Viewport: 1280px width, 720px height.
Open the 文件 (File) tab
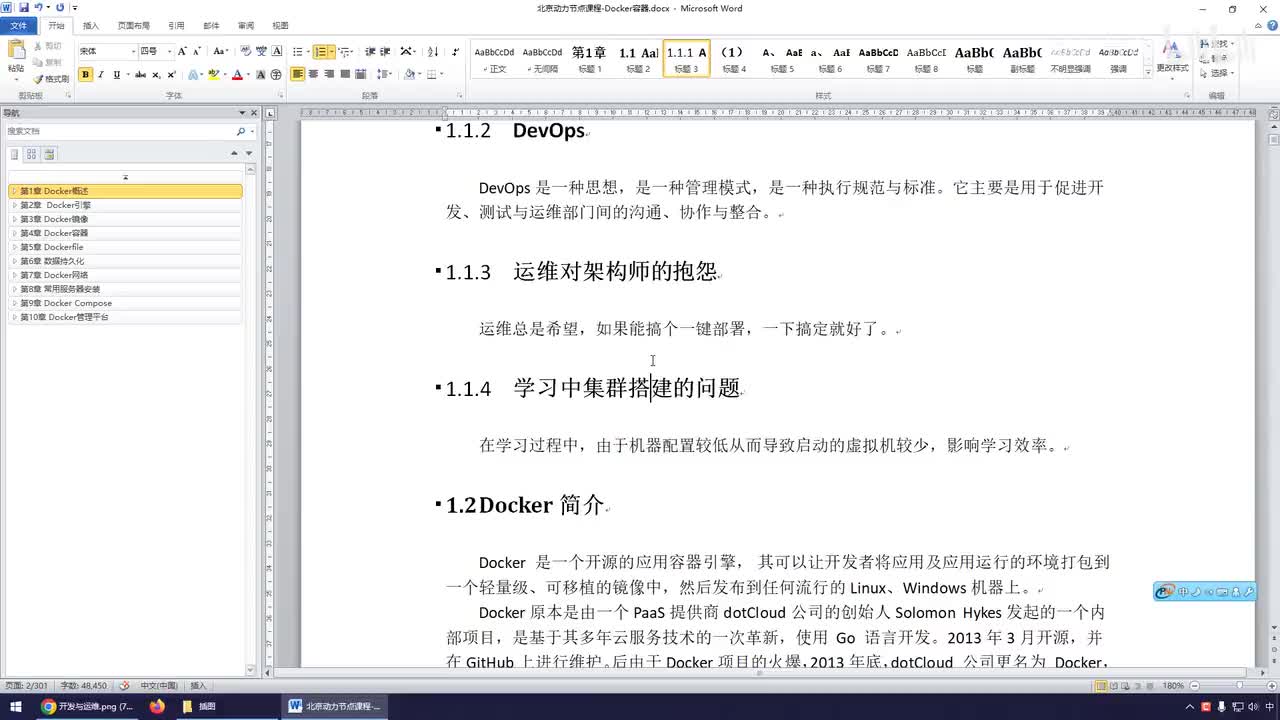click(x=19, y=26)
